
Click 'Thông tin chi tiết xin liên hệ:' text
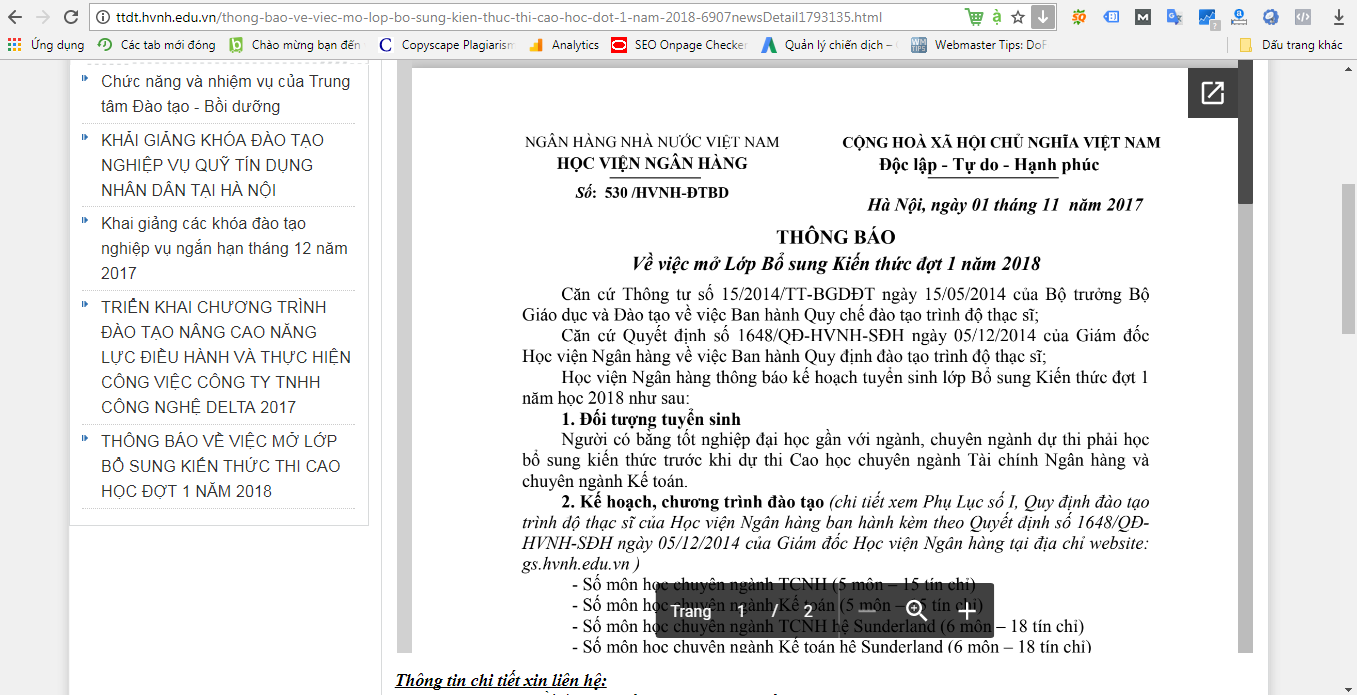[x=500, y=680]
